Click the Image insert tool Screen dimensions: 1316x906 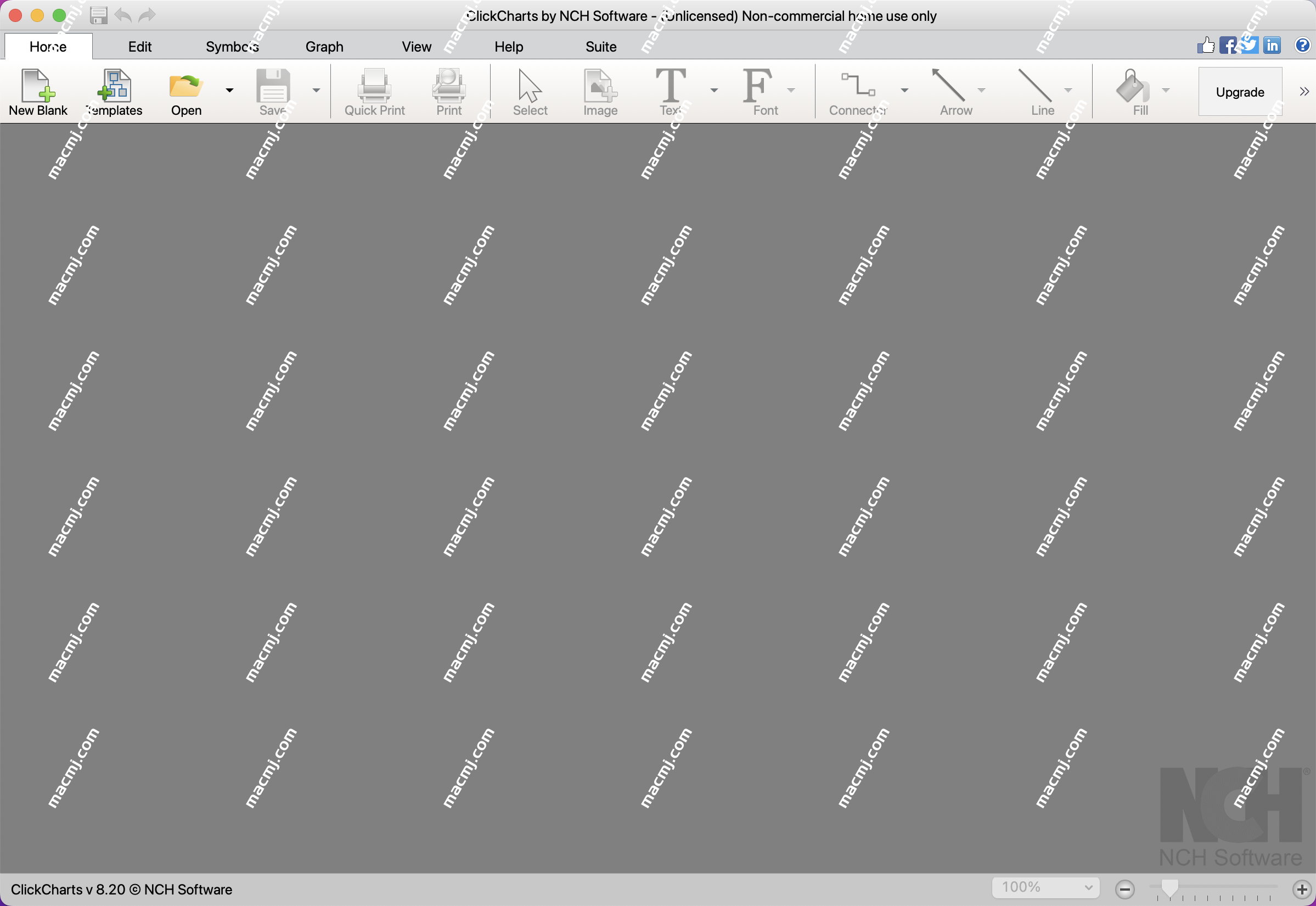[600, 92]
